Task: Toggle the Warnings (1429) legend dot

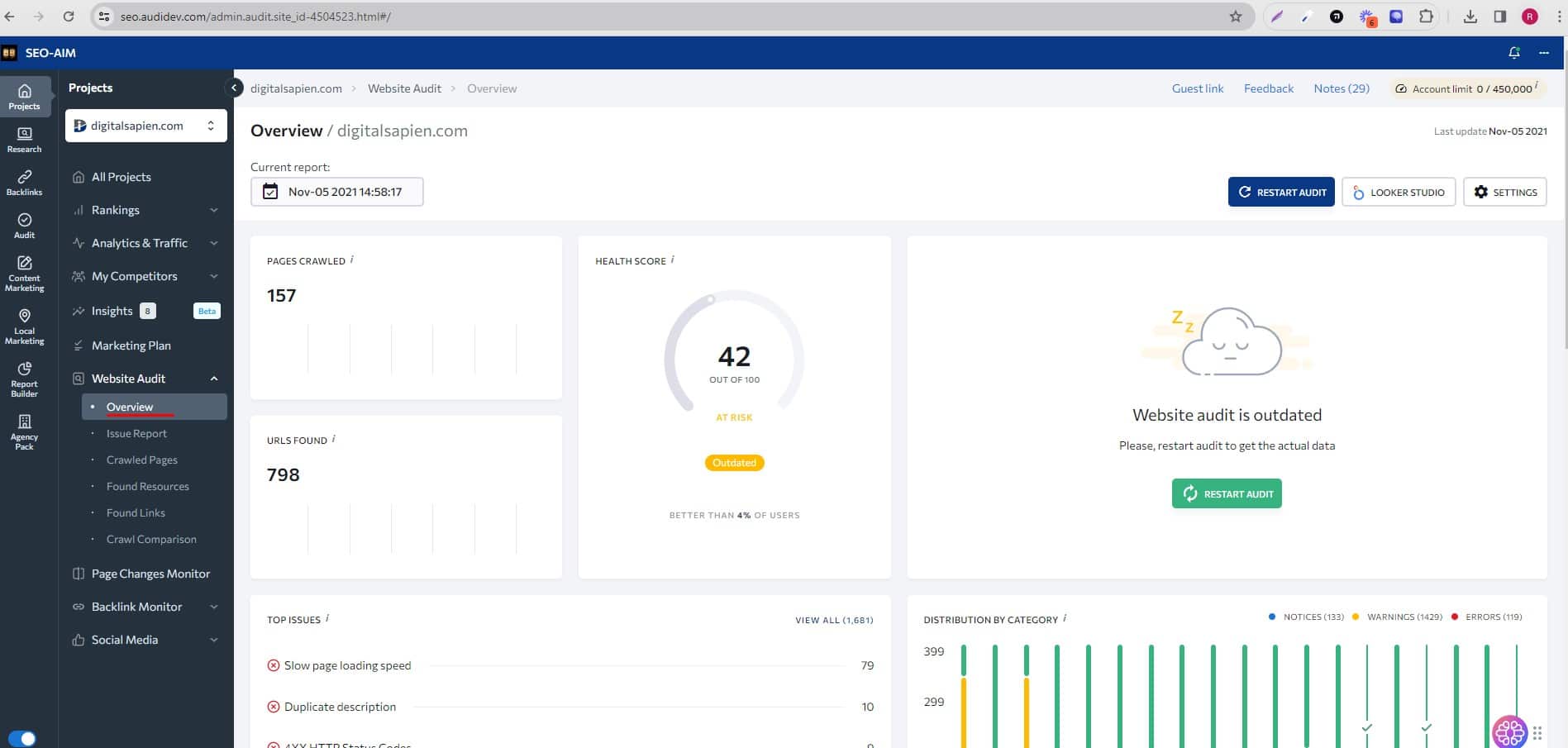Action: click(x=1355, y=617)
